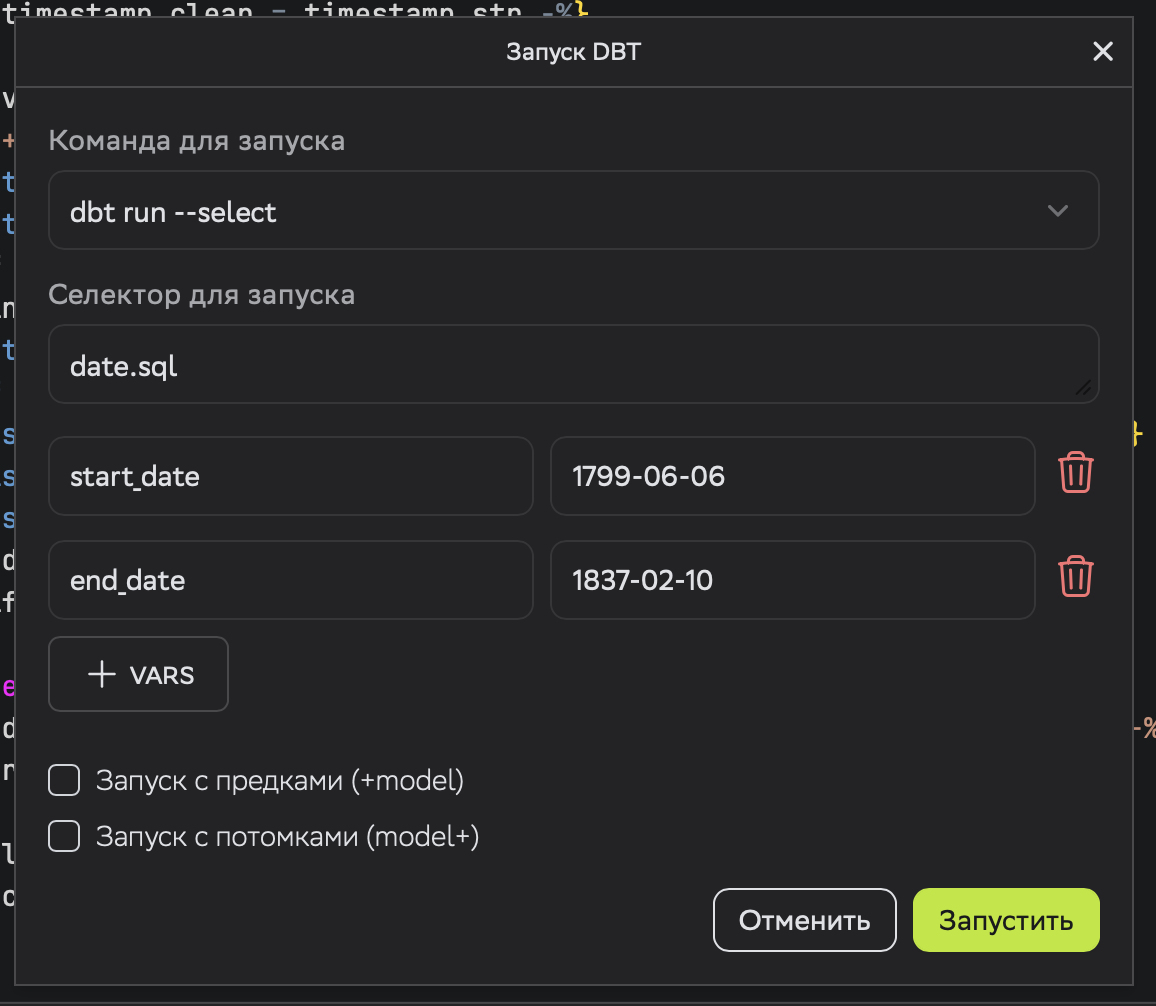The height and width of the screenshot is (1006, 1156).
Task: Grab the resize handle of selector textarea
Action: tap(1083, 388)
